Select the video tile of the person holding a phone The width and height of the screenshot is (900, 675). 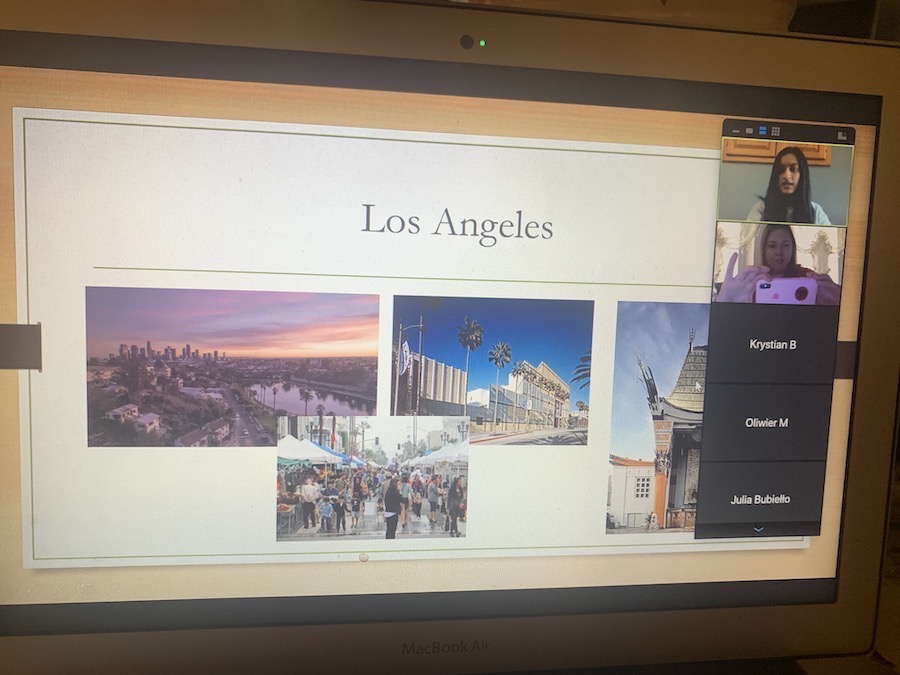[x=779, y=264]
